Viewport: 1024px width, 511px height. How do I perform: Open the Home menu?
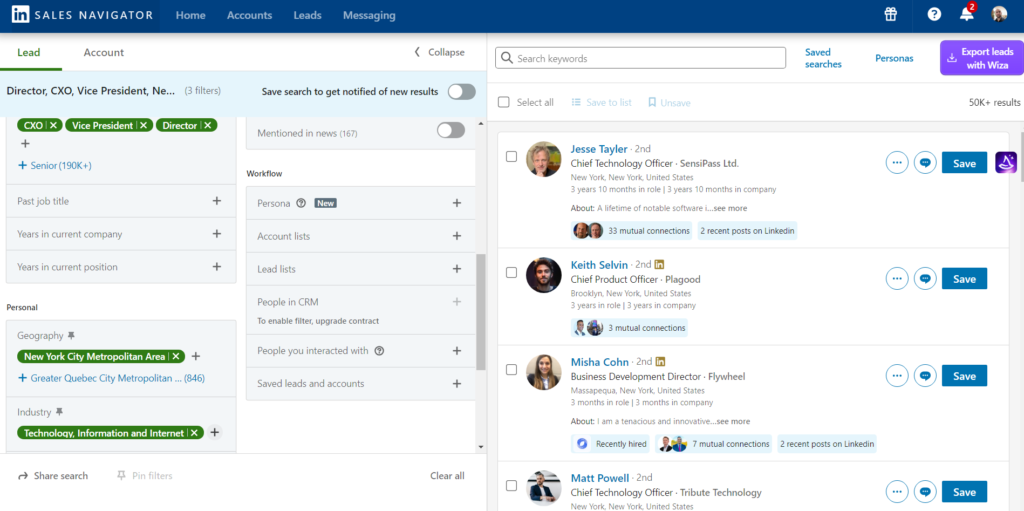(x=191, y=15)
